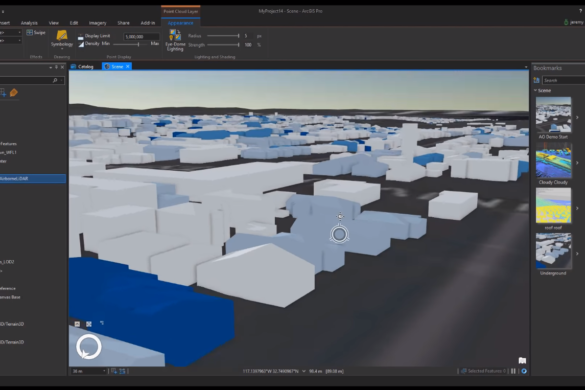Open the coordinate display dropdown arrow
Screen dimensions: 585x390
click(x=304, y=371)
